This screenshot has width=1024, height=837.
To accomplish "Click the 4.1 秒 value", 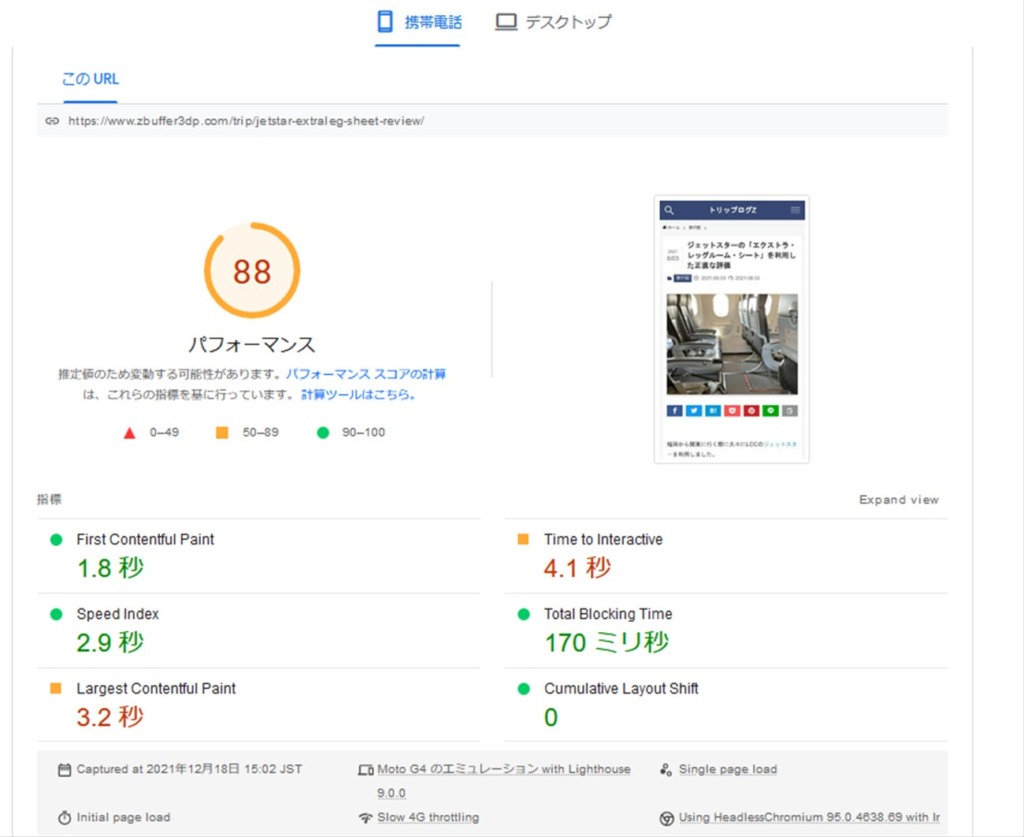I will 578,568.
